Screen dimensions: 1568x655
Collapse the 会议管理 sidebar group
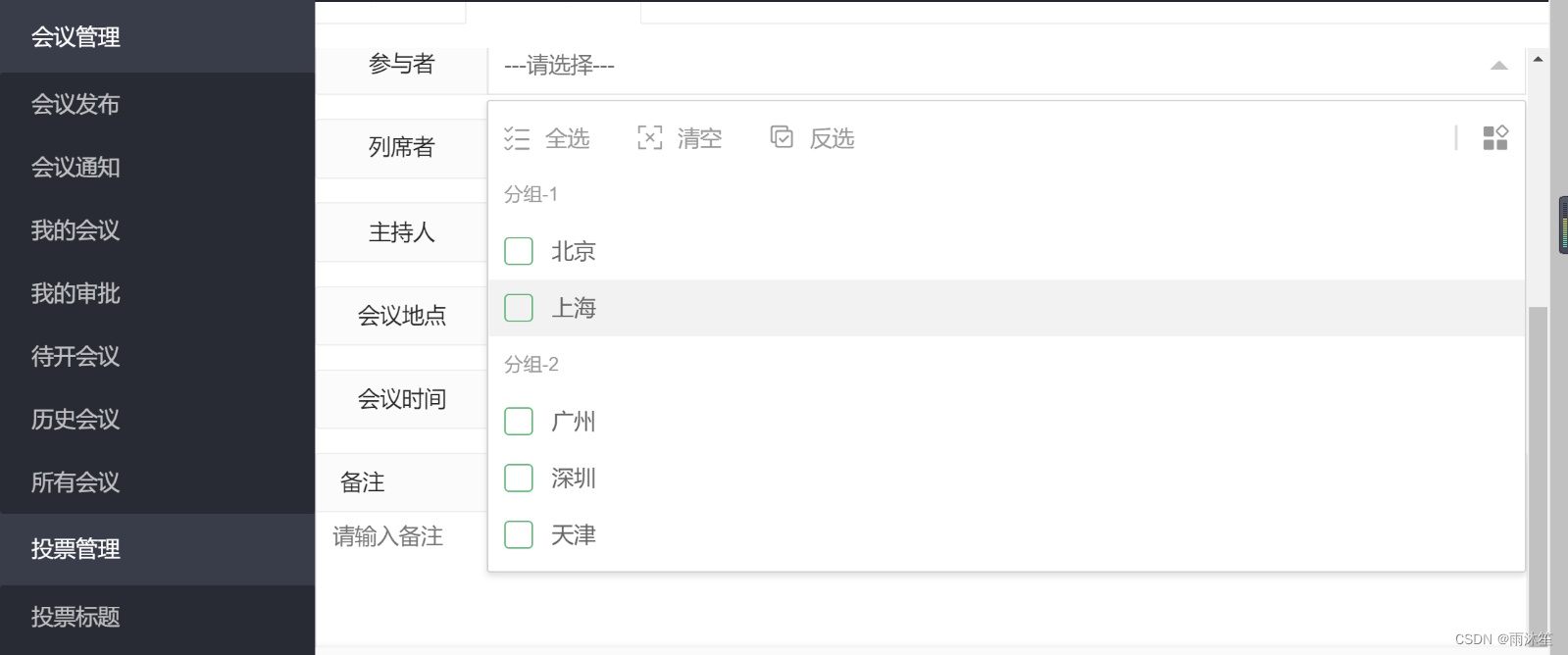tap(76, 37)
